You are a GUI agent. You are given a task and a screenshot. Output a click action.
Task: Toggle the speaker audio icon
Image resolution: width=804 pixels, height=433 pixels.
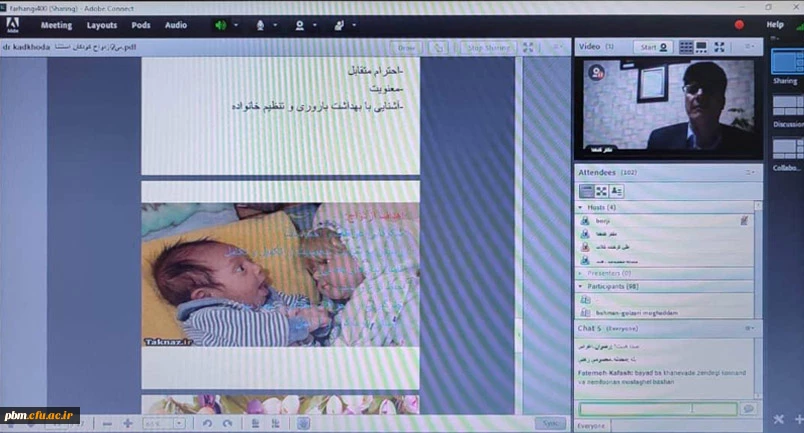[x=220, y=25]
